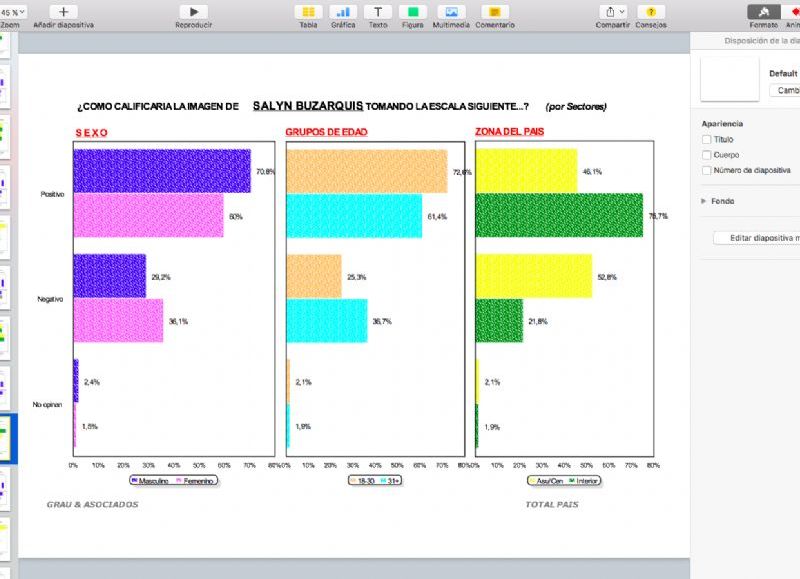
Task: Click the Negativo axis label
Action: (x=51, y=299)
